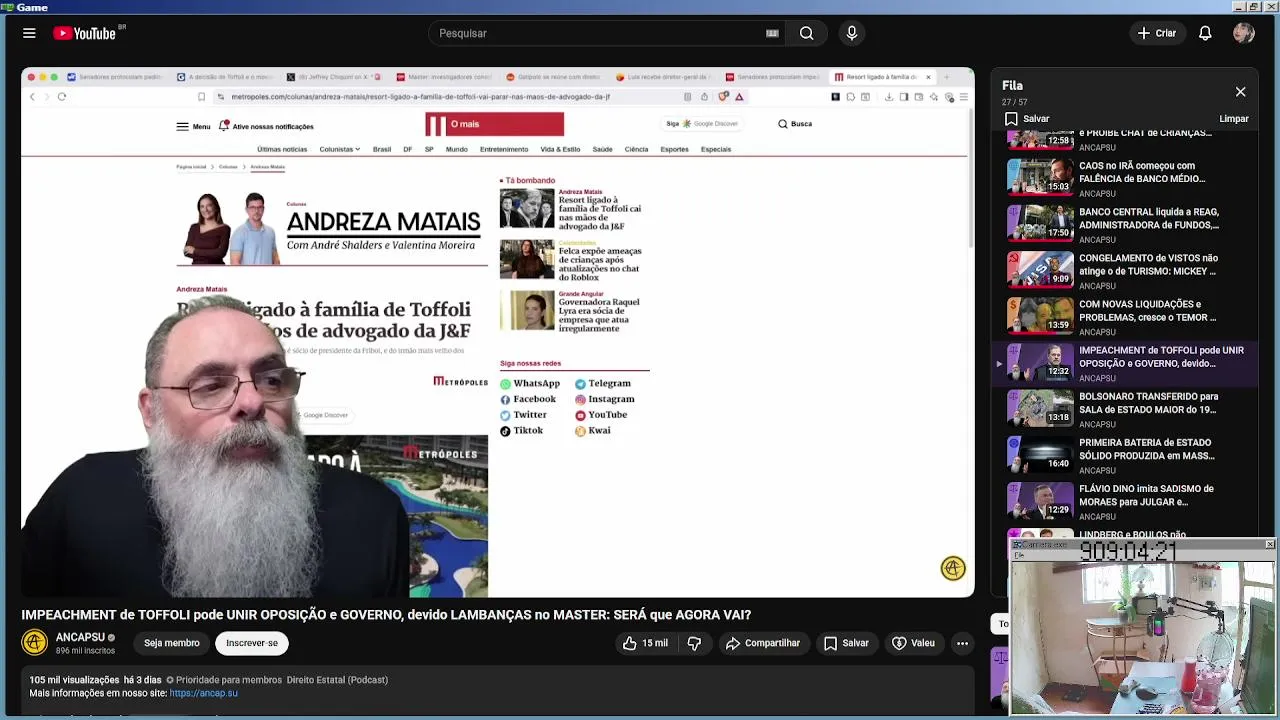1280x720 pixels.
Task: Open trending story Felca expõe ameaças
Action: pos(572,260)
